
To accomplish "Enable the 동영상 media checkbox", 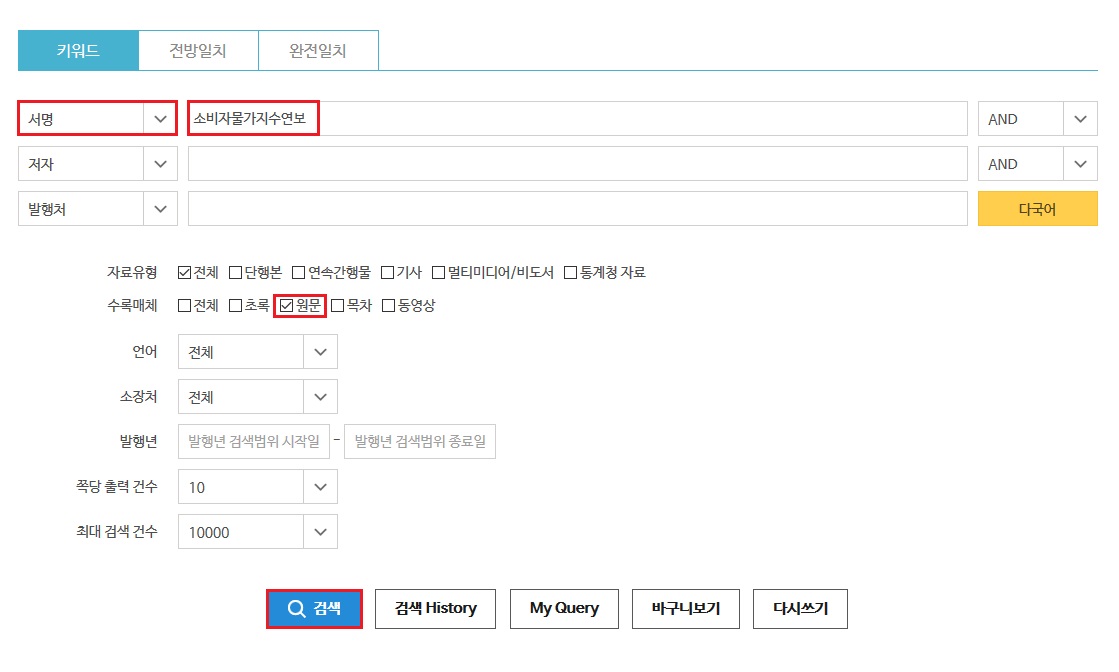I will [x=389, y=306].
